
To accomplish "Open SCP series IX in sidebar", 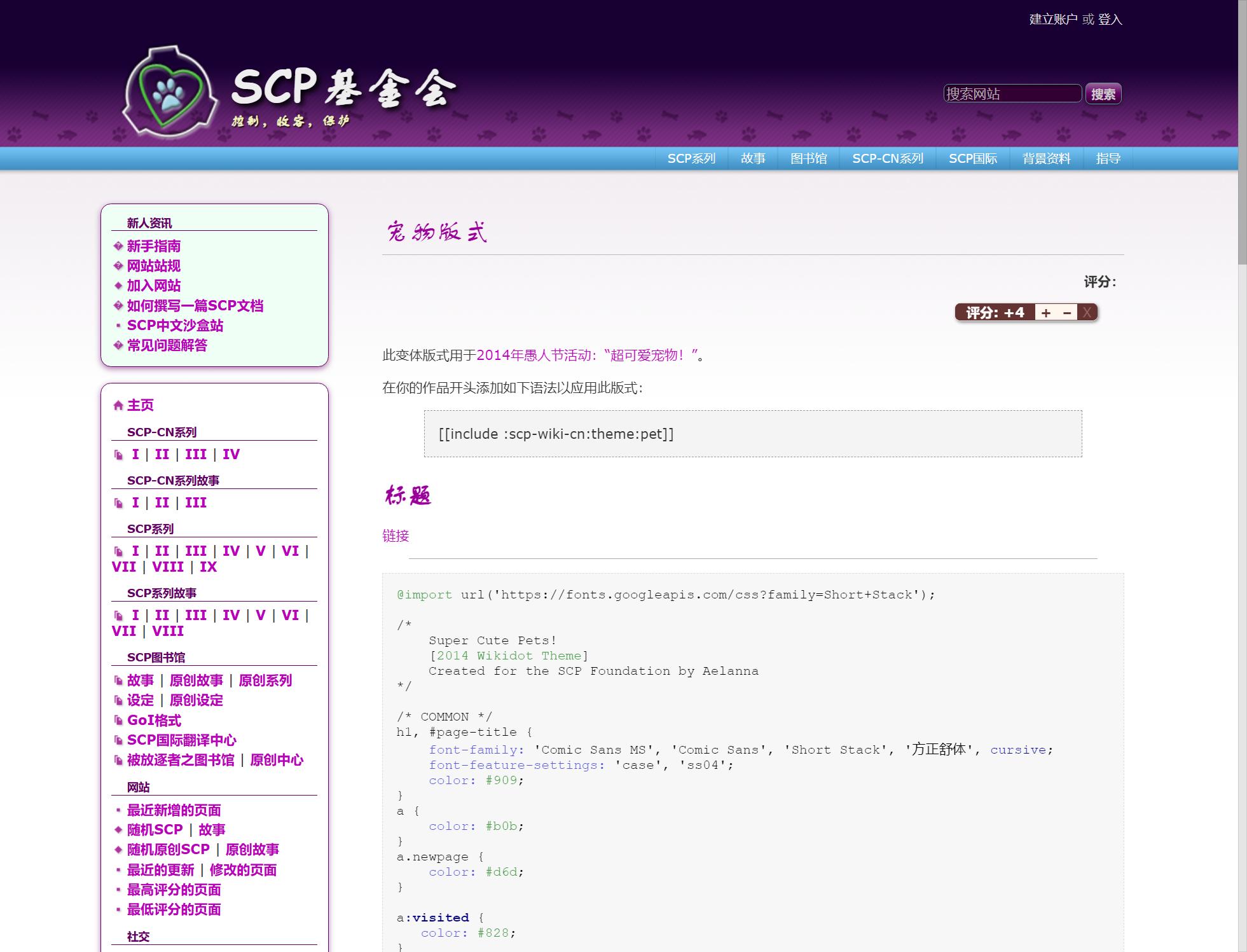I will point(208,567).
